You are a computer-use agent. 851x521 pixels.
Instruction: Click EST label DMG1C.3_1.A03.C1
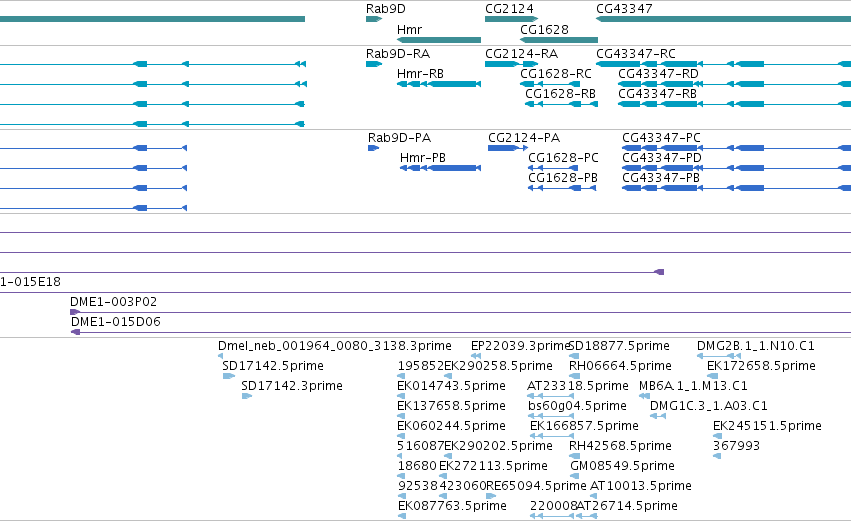[708, 406]
